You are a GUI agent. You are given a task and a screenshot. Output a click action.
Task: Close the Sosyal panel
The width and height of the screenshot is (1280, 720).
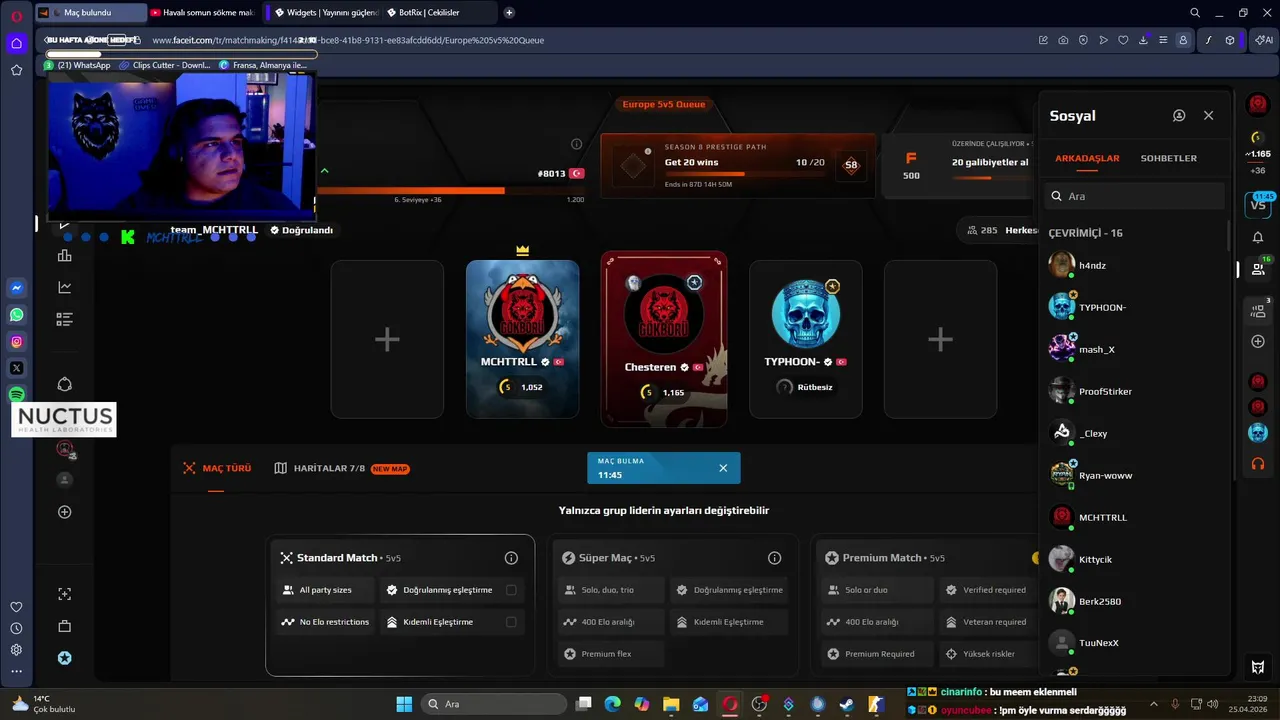(x=1208, y=116)
